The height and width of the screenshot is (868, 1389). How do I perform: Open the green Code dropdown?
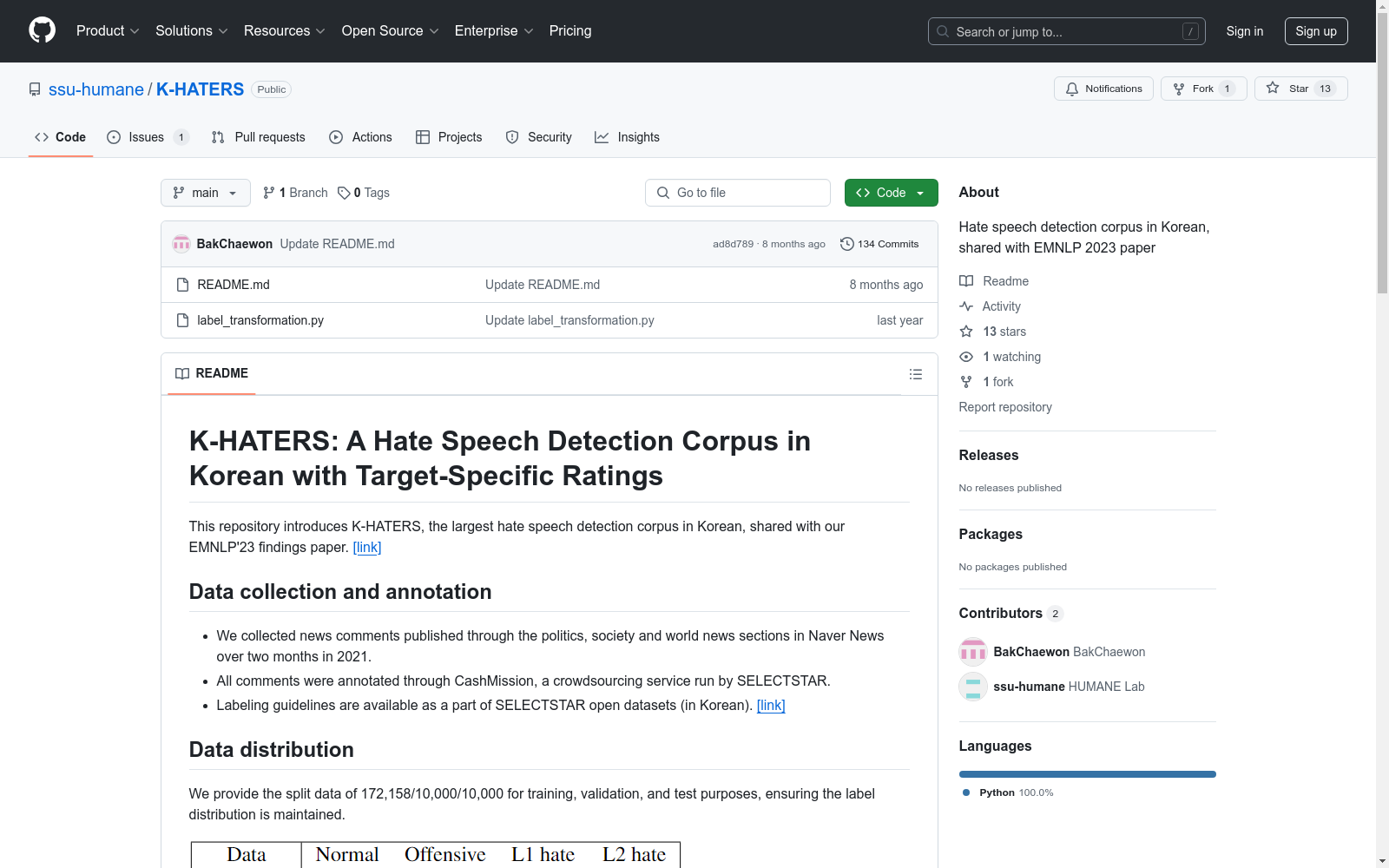click(892, 193)
